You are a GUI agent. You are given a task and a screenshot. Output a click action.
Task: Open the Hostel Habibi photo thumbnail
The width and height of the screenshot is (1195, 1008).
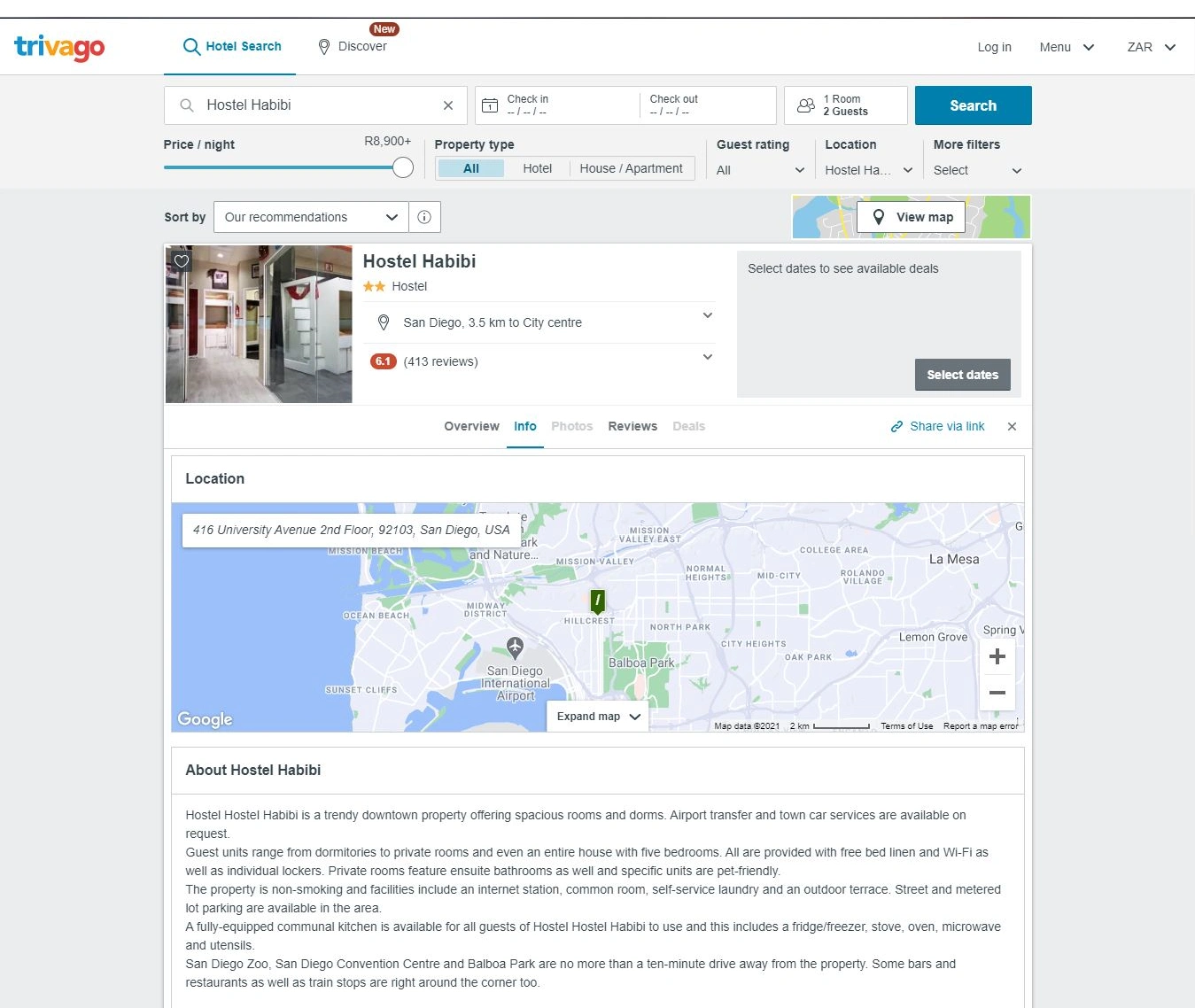tap(259, 324)
